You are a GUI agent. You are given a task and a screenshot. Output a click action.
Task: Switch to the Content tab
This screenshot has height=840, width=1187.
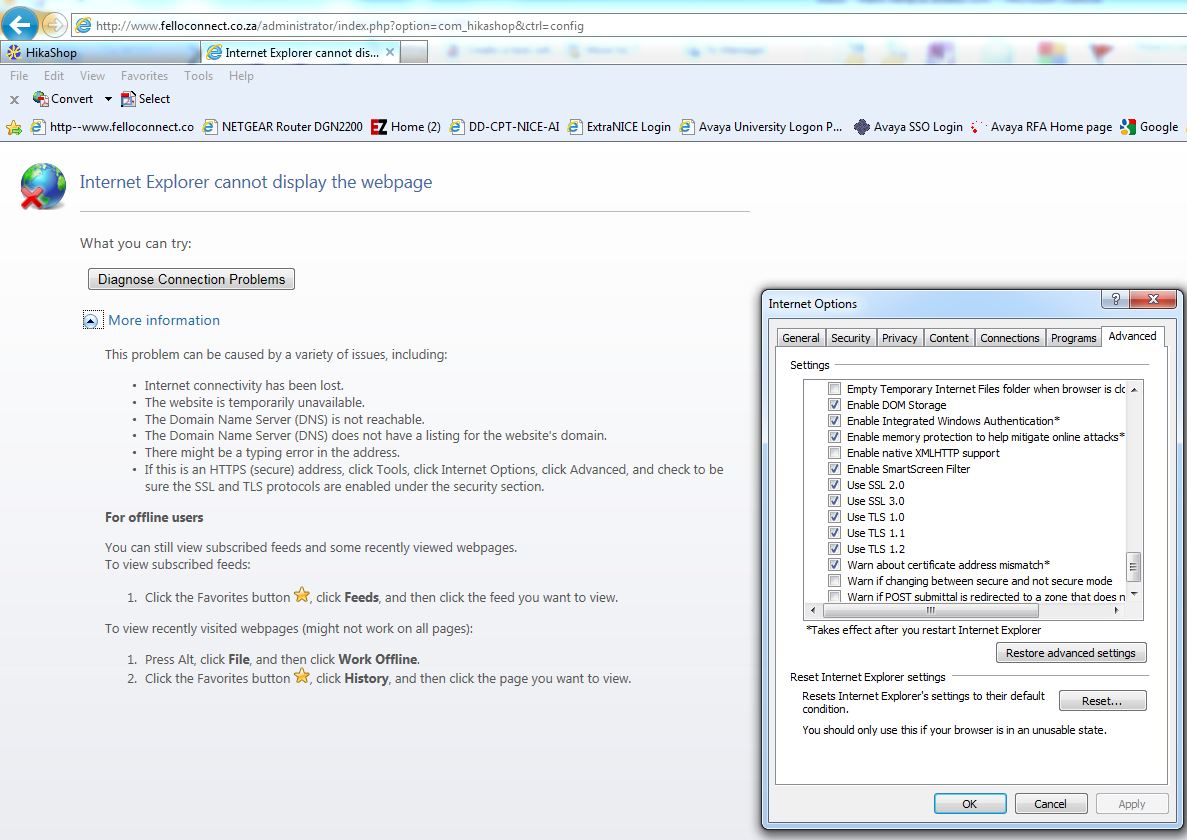point(949,338)
